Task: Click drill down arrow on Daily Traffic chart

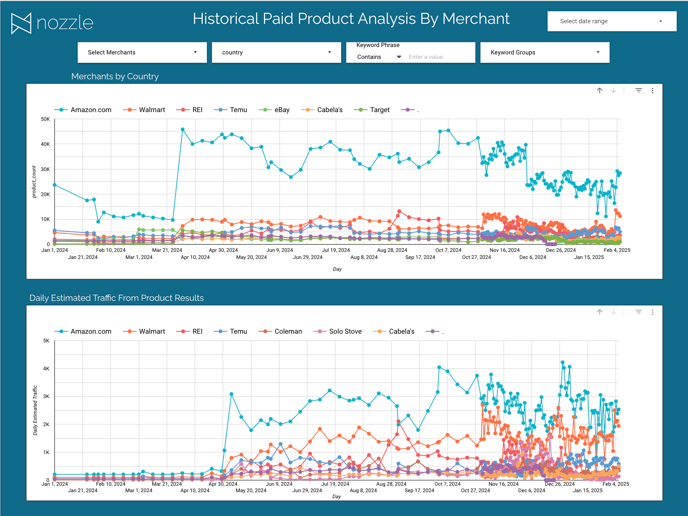Action: tap(613, 312)
